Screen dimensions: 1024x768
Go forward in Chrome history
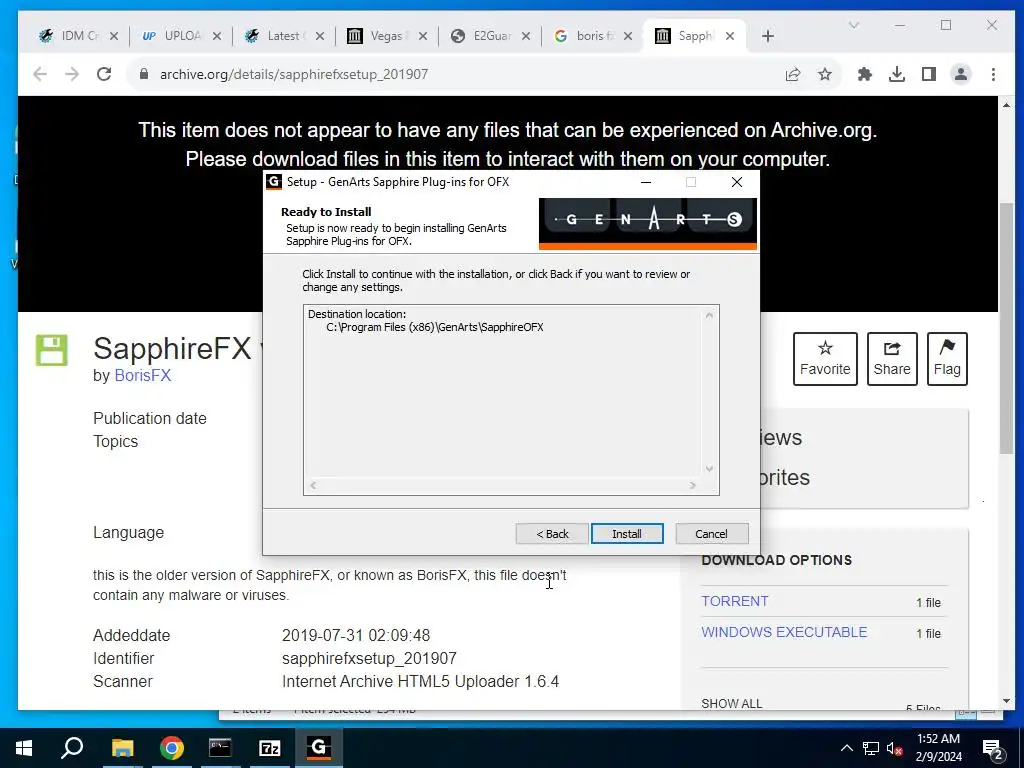click(x=72, y=74)
